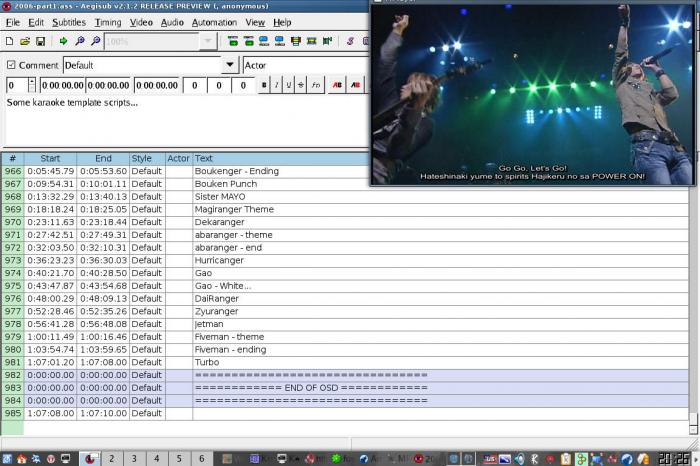This screenshot has width=700, height=466.
Task: Click the Actor input field
Action: (x=305, y=65)
